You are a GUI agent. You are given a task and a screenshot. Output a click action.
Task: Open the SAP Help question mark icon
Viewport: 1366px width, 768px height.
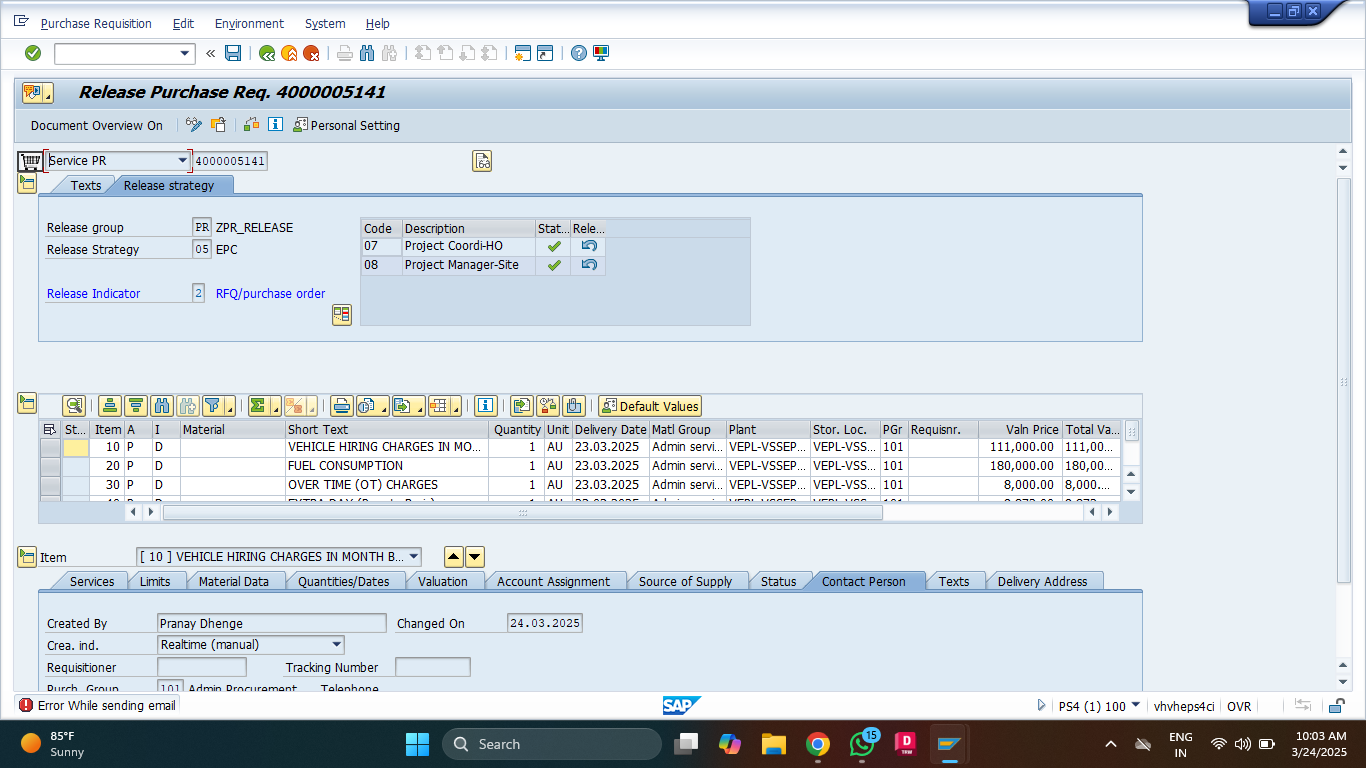(x=578, y=53)
